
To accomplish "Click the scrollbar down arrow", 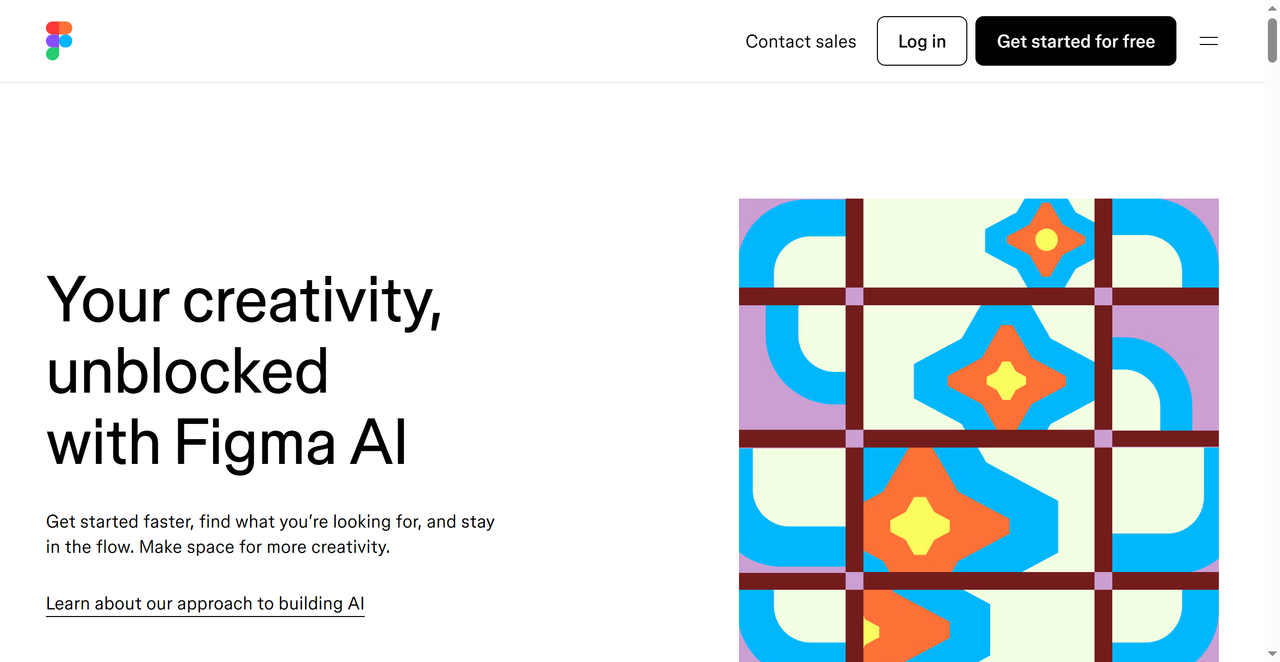I will pyautogui.click(x=1272, y=654).
